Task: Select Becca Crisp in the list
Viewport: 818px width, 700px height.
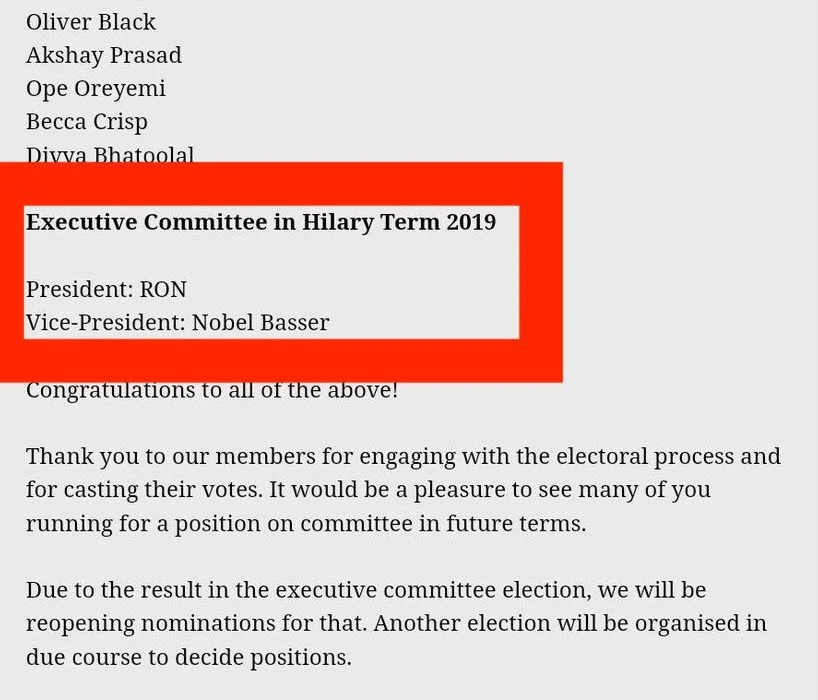Action: (87, 122)
